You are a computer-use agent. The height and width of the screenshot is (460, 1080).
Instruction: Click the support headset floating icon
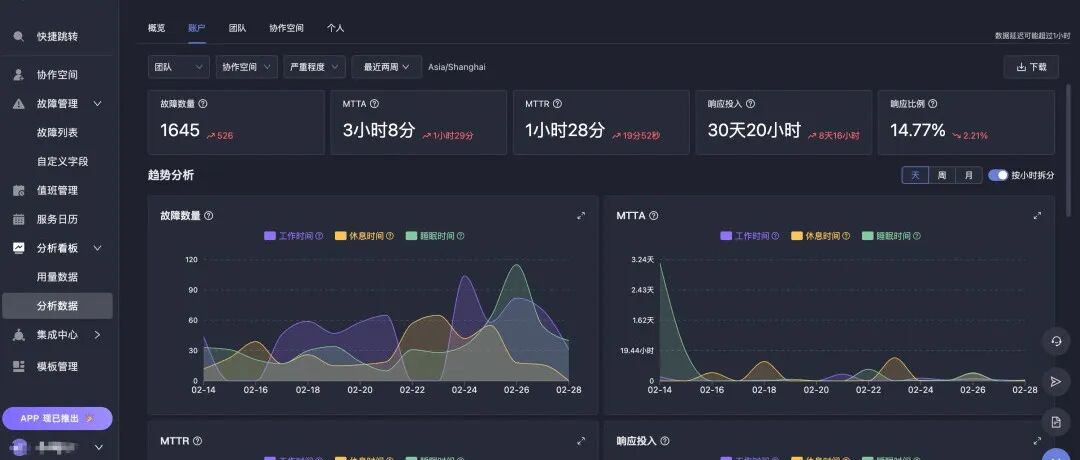pyautogui.click(x=1055, y=342)
